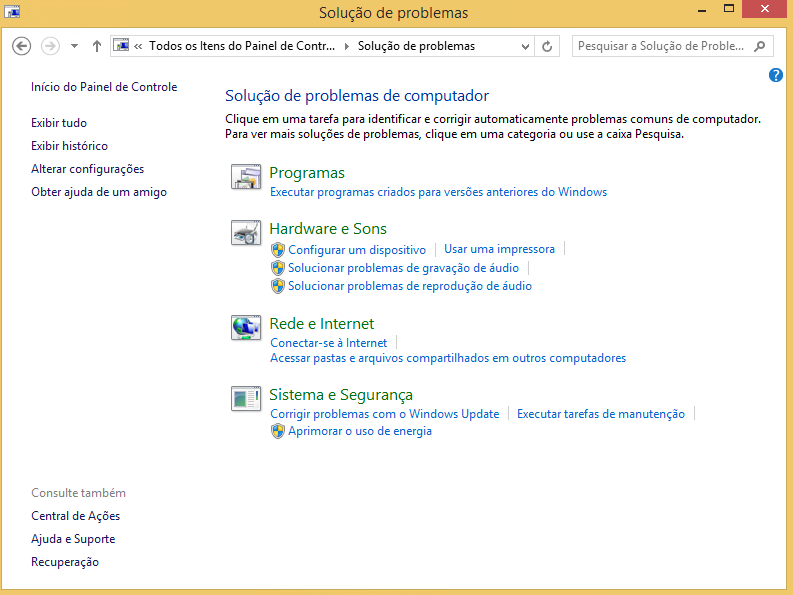Open help with the blue question mark

coord(775,75)
